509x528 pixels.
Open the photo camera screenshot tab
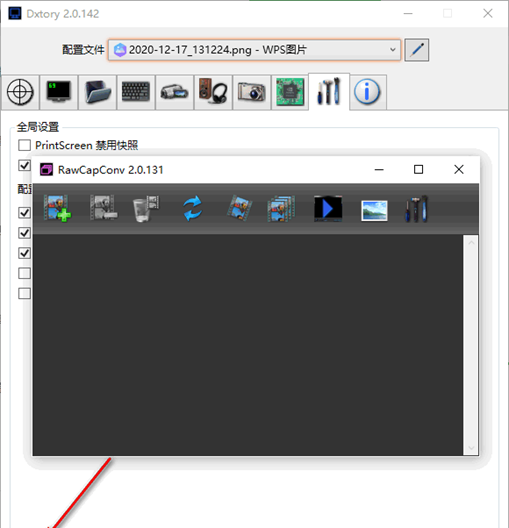point(252,92)
